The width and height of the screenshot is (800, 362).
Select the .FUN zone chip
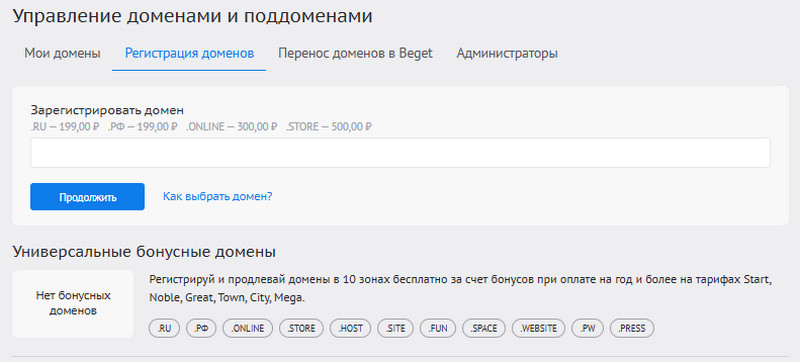point(438,328)
